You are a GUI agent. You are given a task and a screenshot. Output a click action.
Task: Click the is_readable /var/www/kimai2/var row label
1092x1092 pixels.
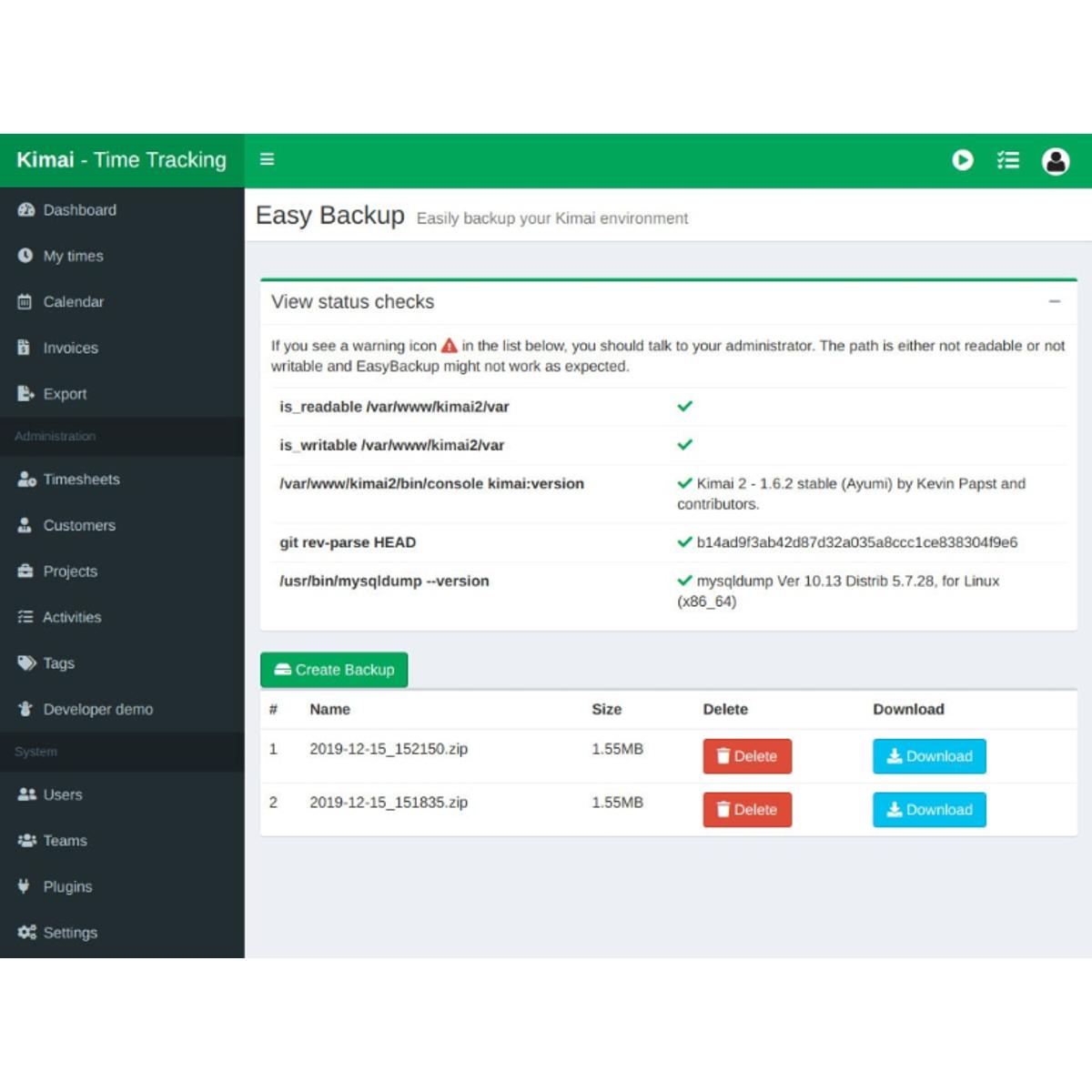click(x=394, y=407)
